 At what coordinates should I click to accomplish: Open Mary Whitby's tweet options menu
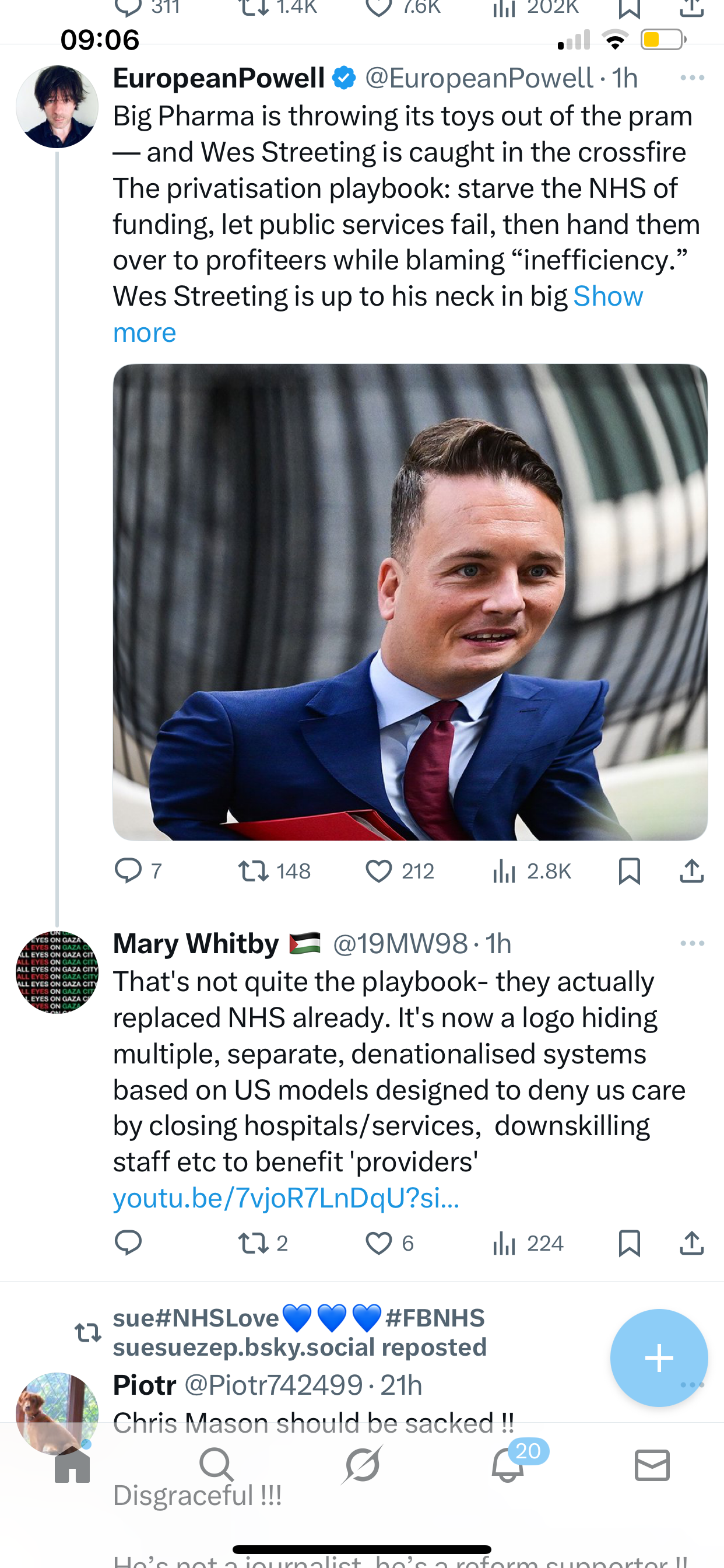(x=693, y=943)
